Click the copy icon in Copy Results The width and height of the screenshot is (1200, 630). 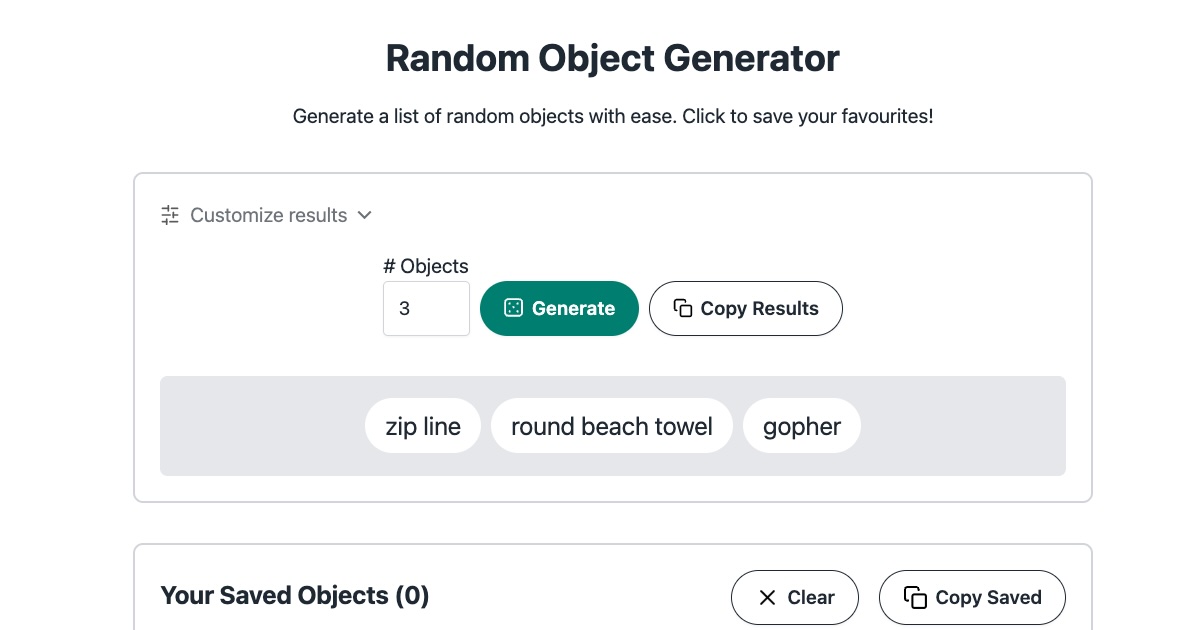click(x=683, y=308)
